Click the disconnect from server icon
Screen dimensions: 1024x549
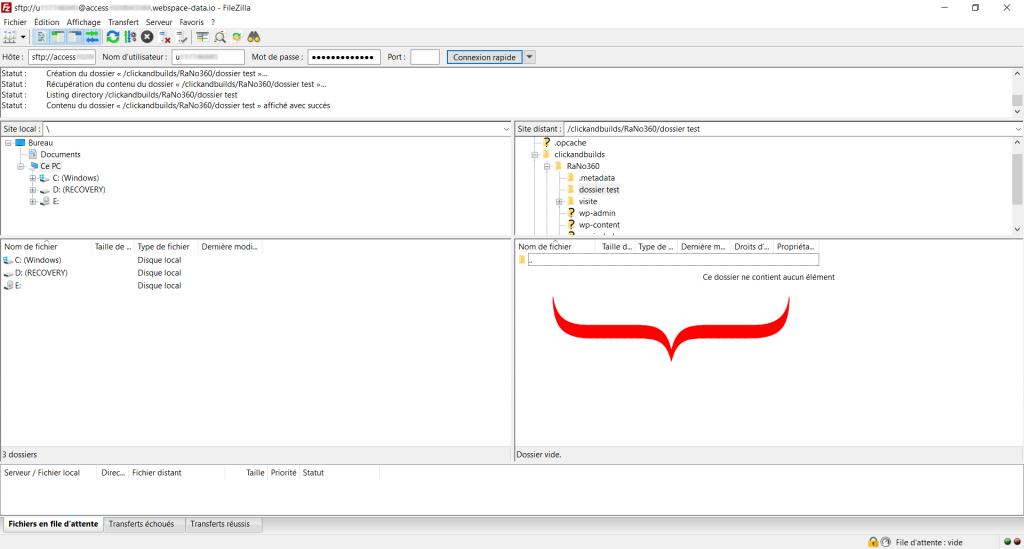click(x=165, y=37)
